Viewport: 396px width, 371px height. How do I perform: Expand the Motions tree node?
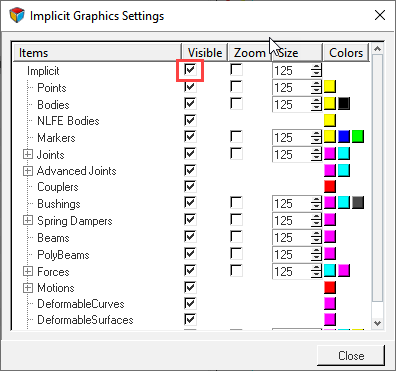[x=28, y=288]
